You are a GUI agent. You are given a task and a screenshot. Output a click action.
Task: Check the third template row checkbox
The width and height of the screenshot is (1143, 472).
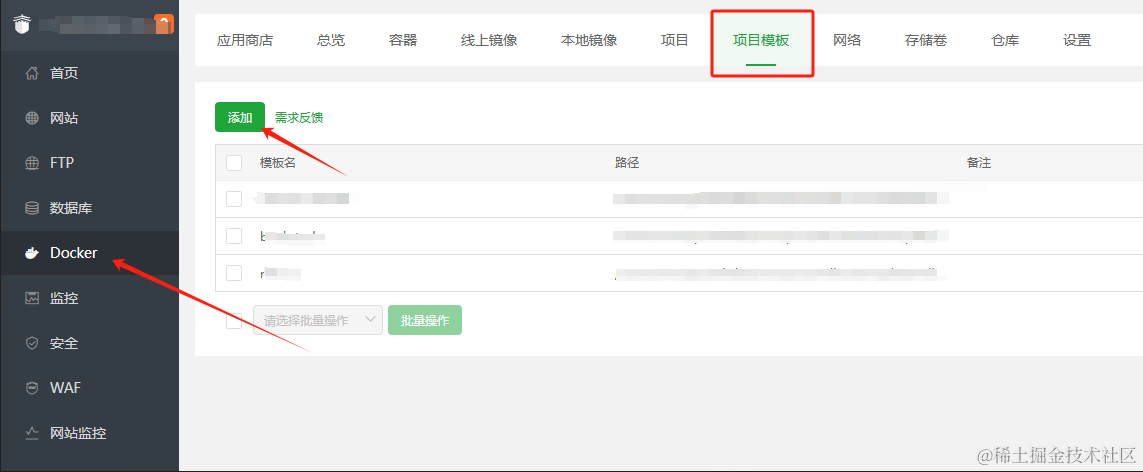[x=234, y=273]
